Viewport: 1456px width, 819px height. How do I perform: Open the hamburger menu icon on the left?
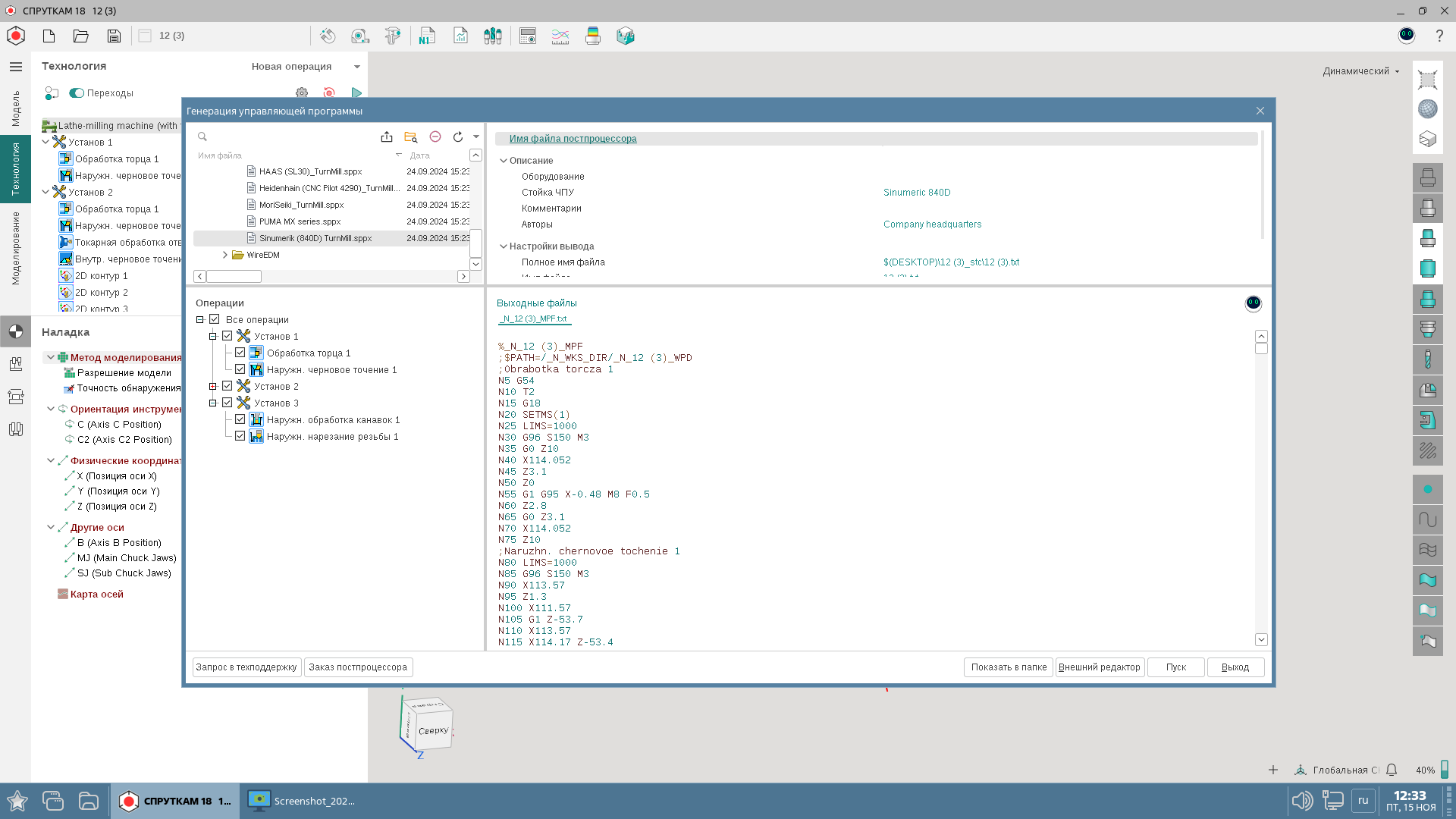[16, 67]
